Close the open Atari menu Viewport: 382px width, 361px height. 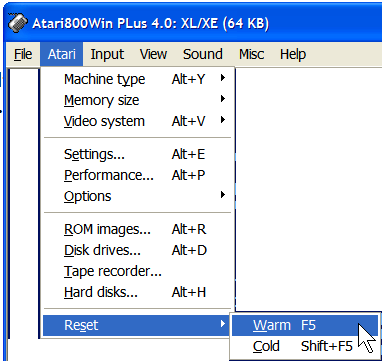61,54
